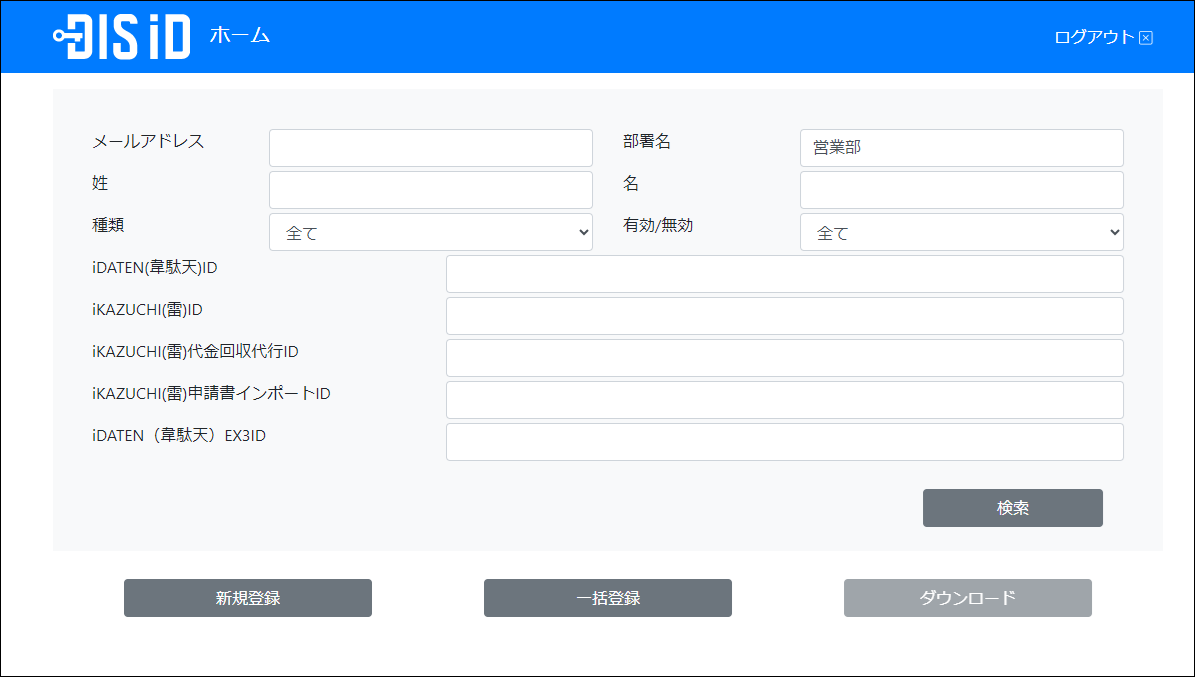Click the iKAZUCHI(雷)代金回収代行ID label
The height and width of the screenshot is (677, 1195).
(195, 351)
